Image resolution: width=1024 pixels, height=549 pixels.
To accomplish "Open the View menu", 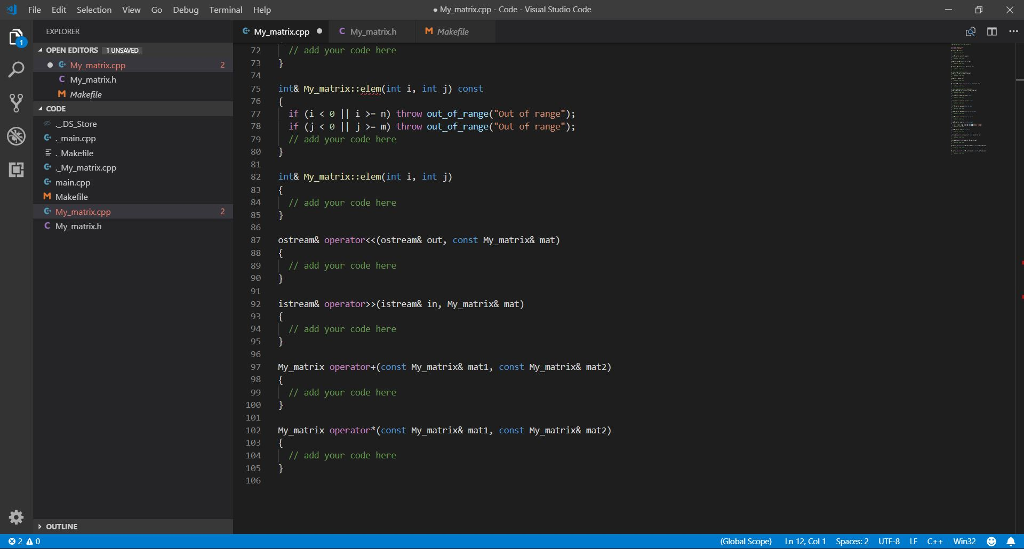I will click(131, 10).
